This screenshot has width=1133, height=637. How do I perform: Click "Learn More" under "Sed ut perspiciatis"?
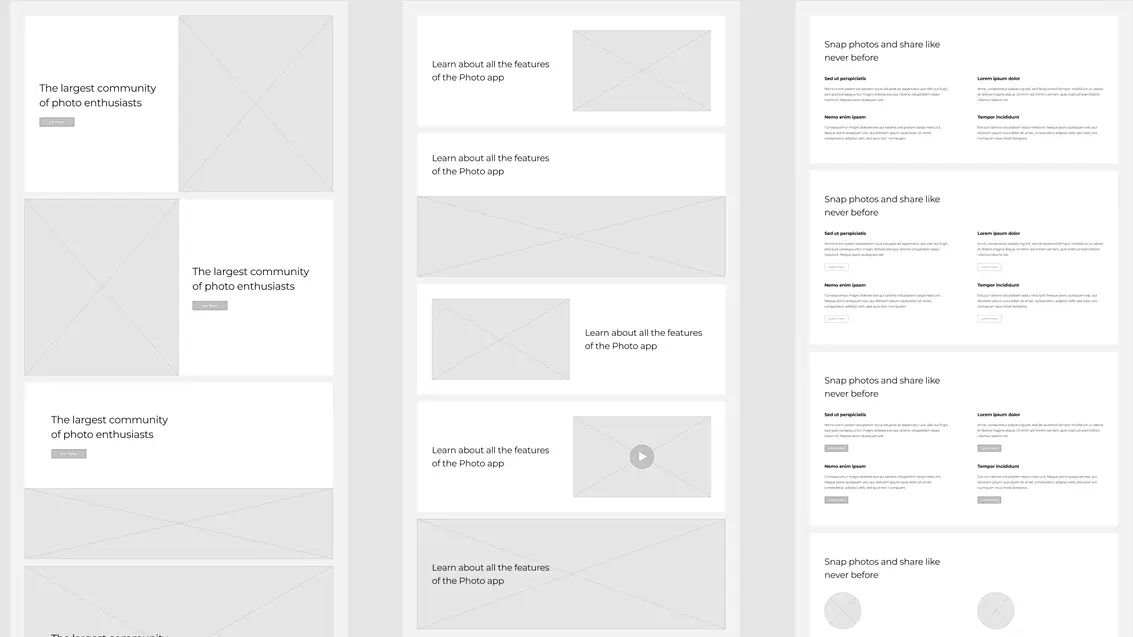[x=836, y=267]
